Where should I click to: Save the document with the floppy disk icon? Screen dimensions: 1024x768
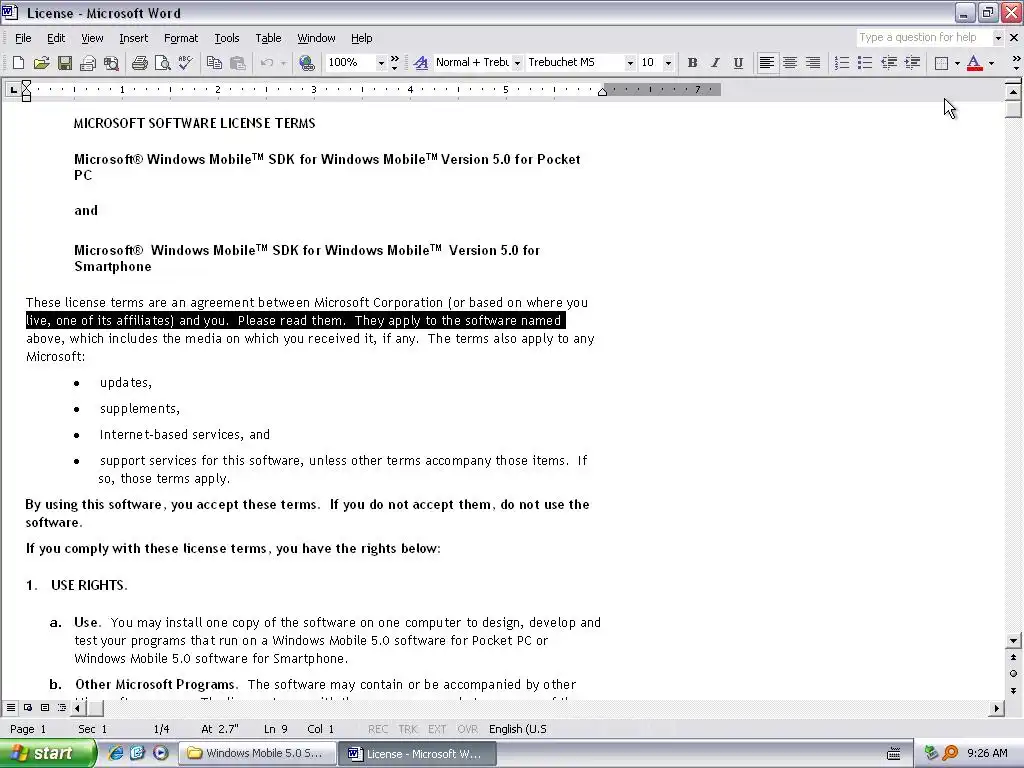point(65,63)
